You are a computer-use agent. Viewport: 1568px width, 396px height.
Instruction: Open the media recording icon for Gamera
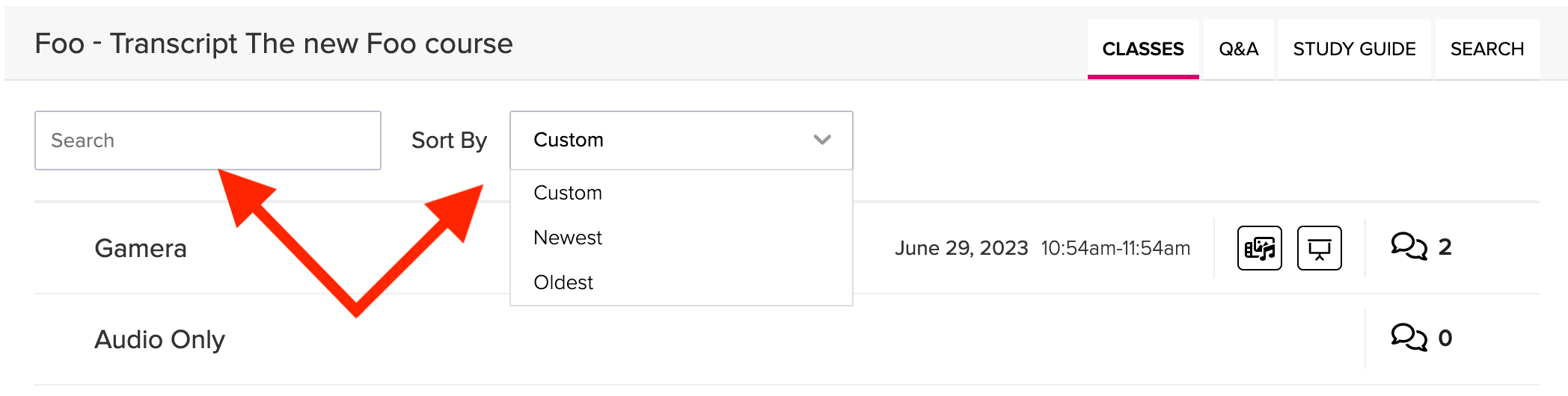pos(1259,248)
